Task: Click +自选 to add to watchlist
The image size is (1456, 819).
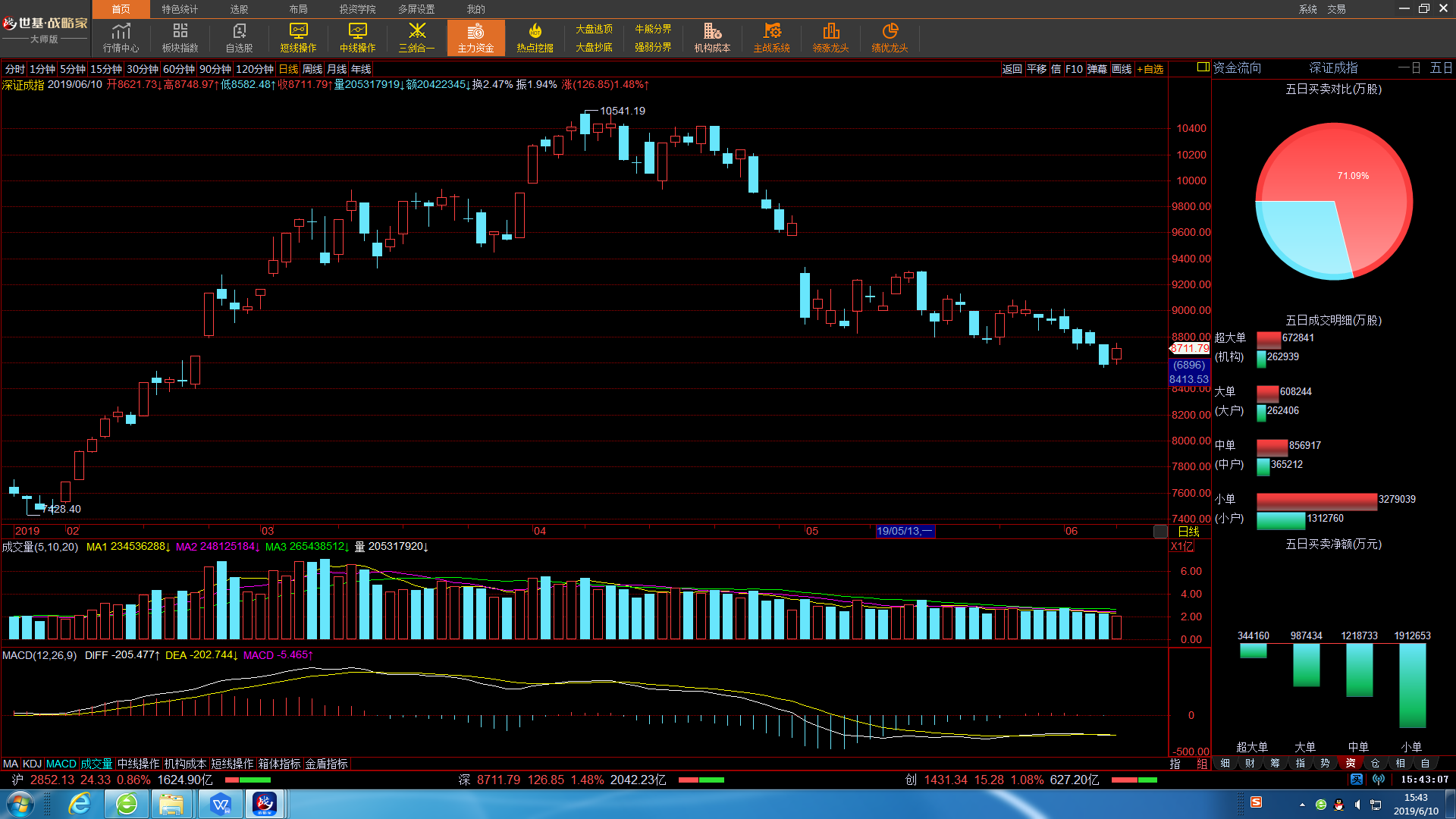Action: 1150,69
